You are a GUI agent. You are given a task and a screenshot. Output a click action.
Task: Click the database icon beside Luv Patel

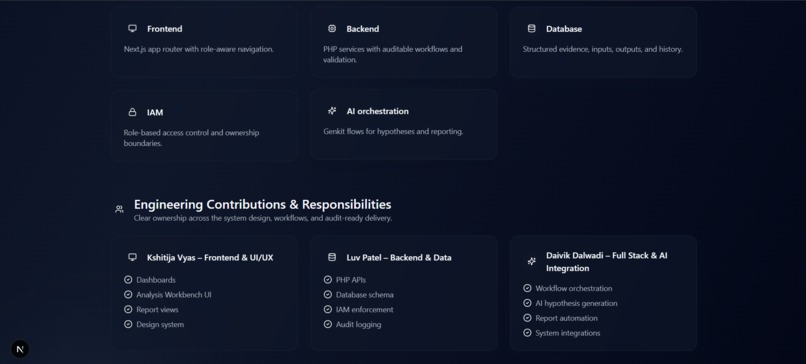[x=332, y=257]
